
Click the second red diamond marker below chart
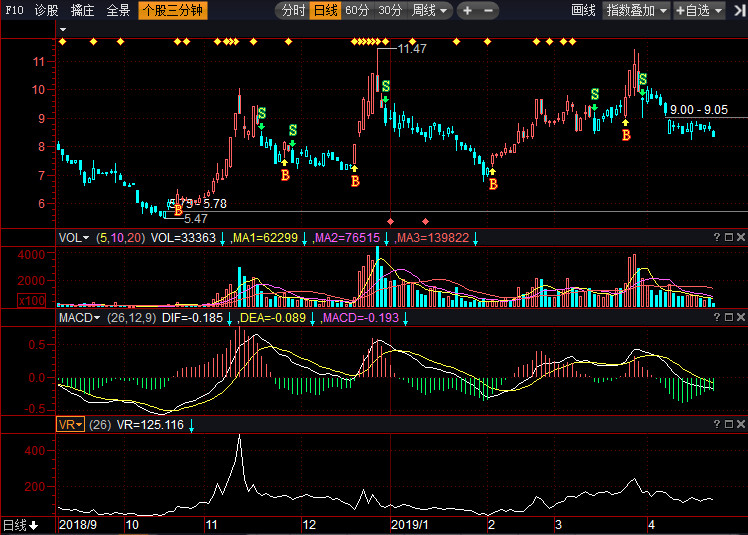pyautogui.click(x=426, y=221)
